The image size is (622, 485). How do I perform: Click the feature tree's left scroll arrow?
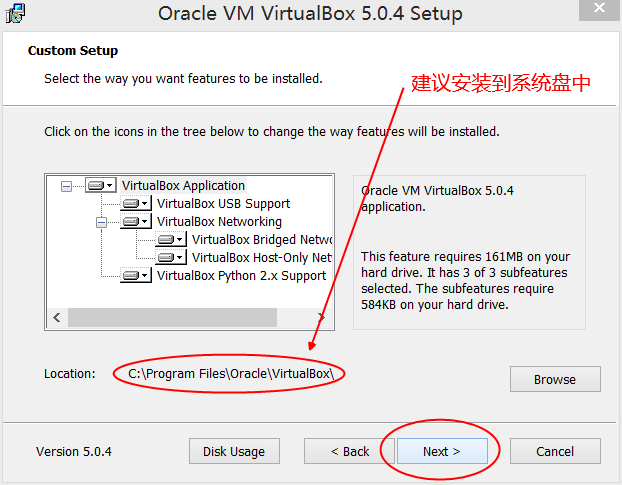[x=56, y=318]
